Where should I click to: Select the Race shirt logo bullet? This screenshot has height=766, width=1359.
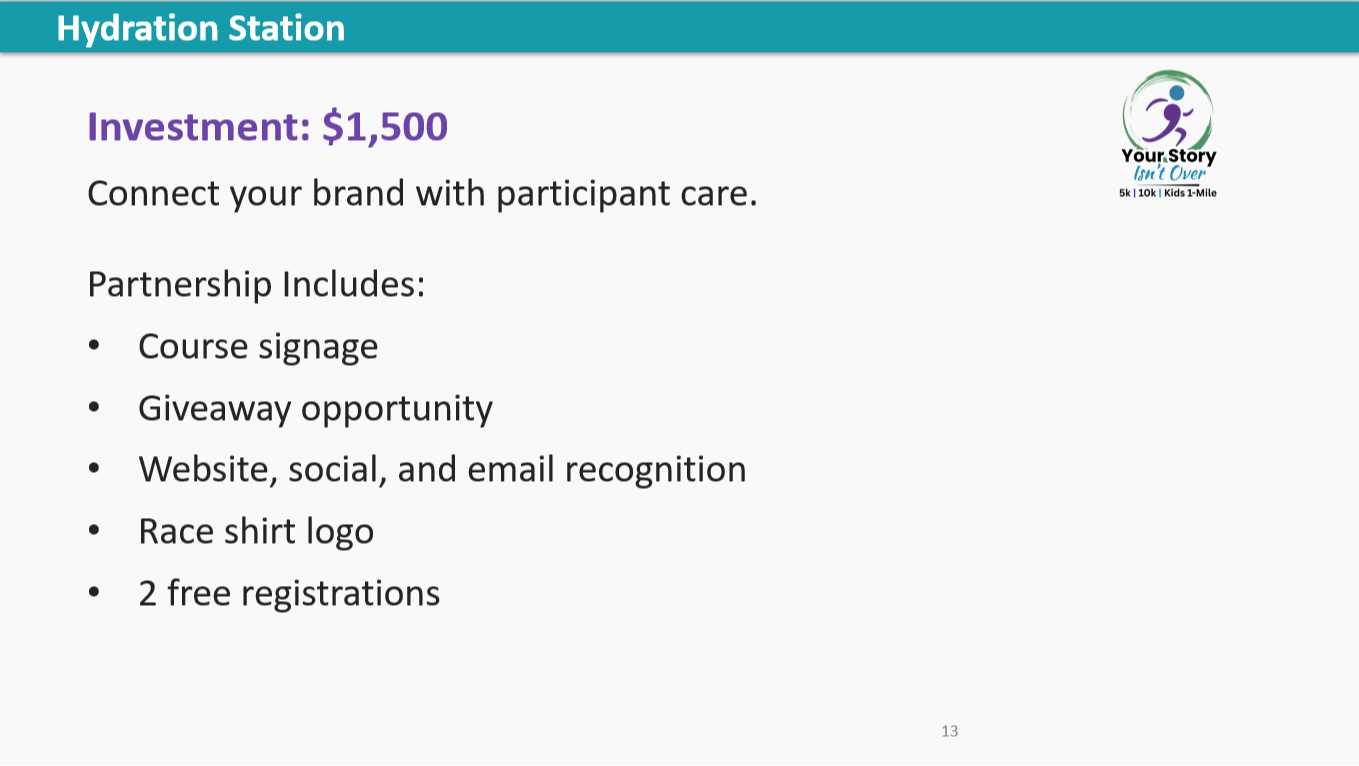(256, 532)
